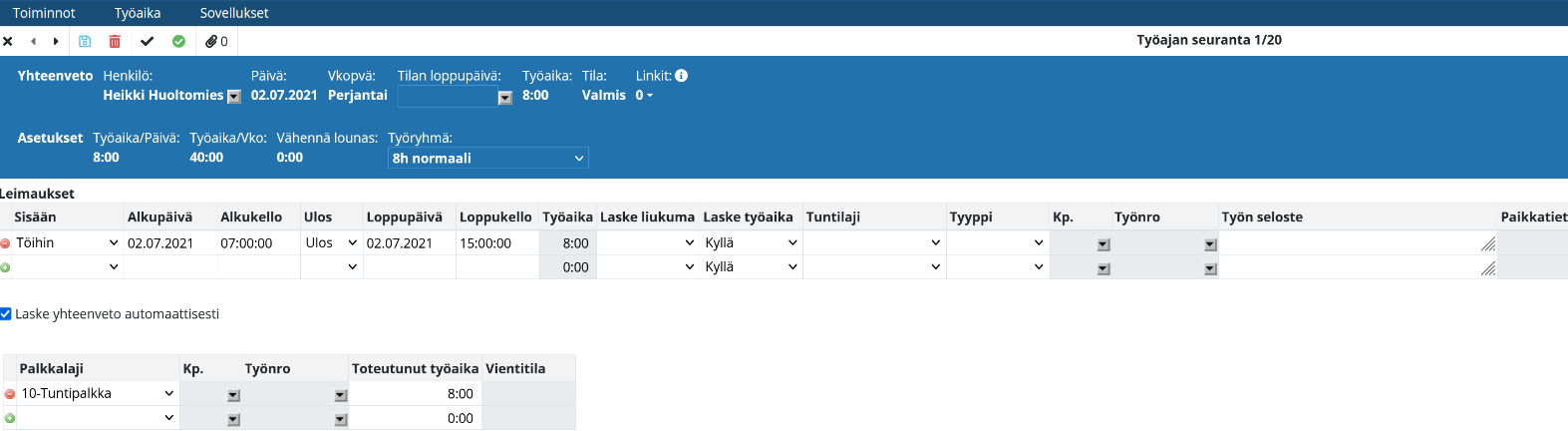Click the Linkit info icon
This screenshot has height=431, width=1568.
point(681,76)
